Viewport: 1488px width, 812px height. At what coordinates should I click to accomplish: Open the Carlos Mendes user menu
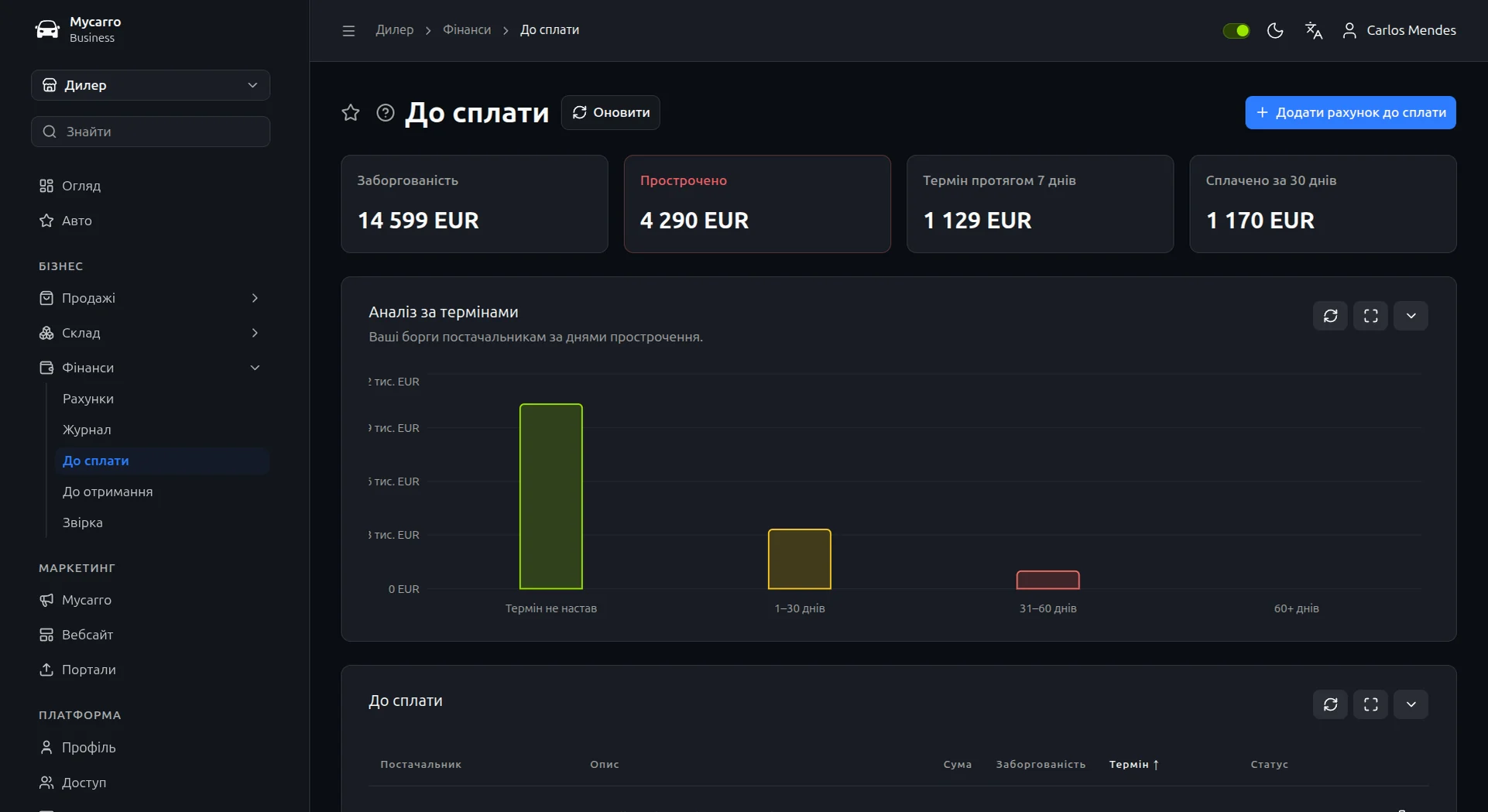(1399, 30)
